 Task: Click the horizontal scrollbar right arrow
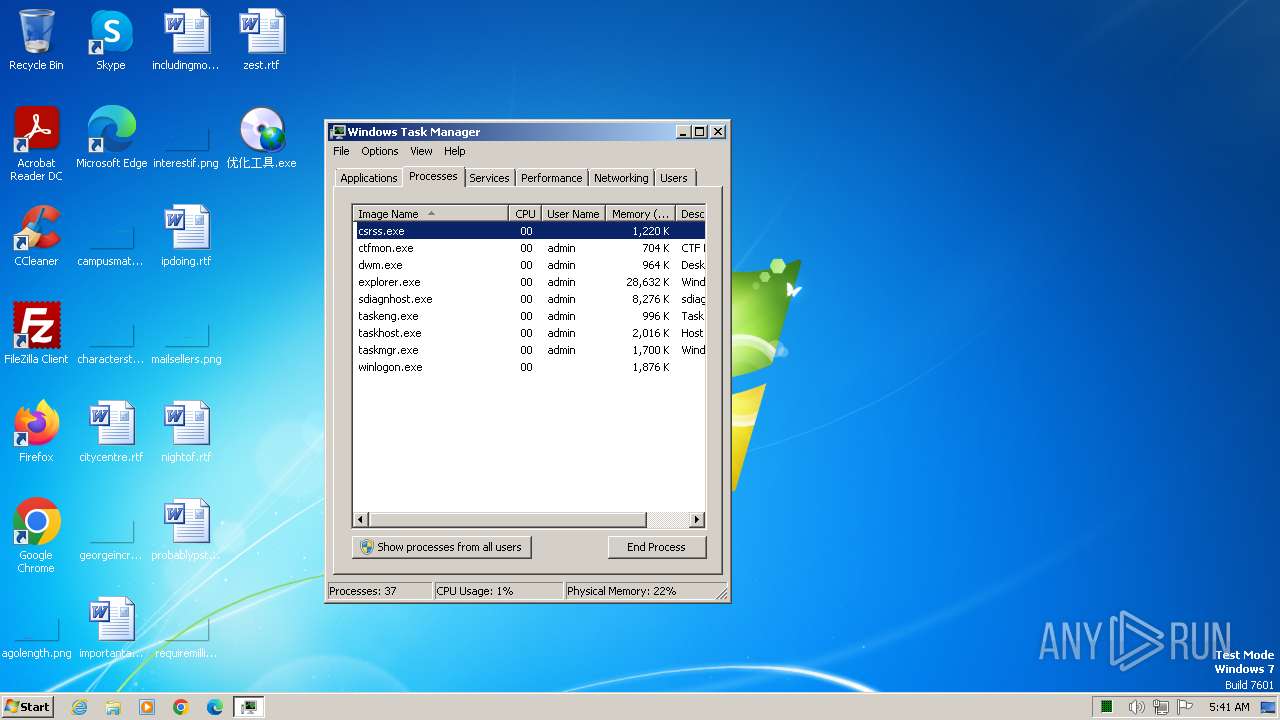coord(697,520)
